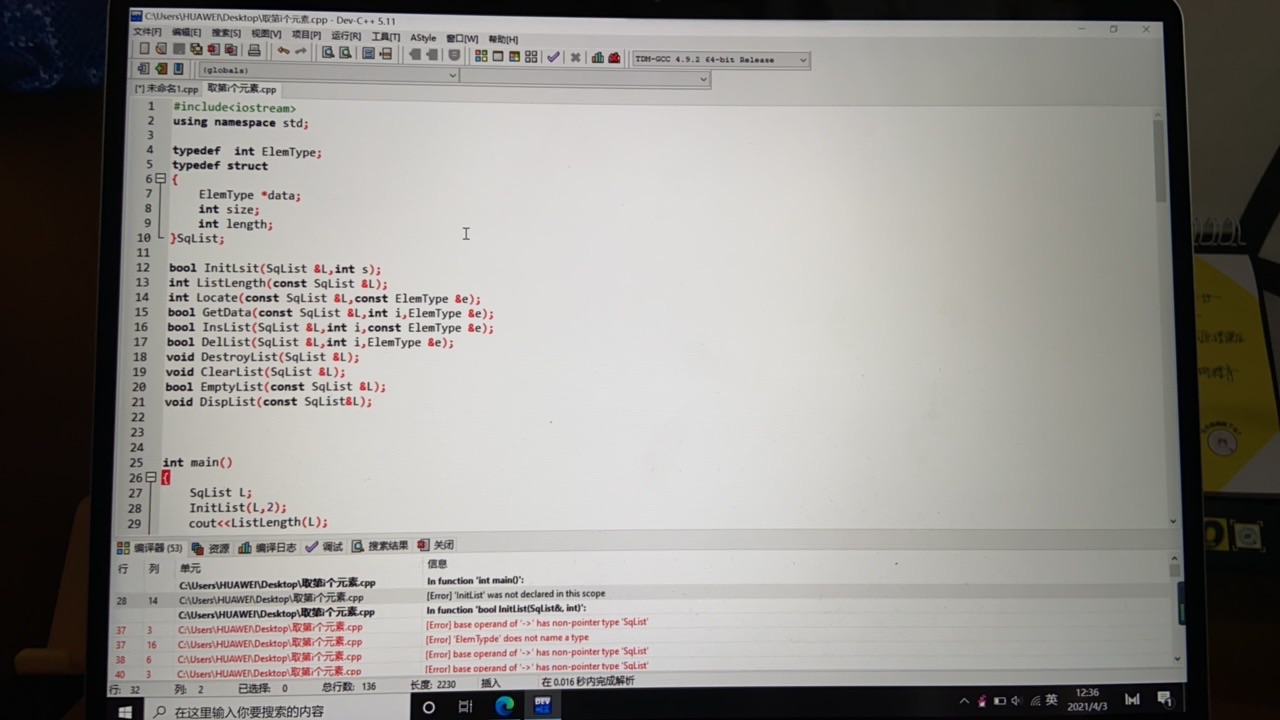This screenshot has width=1280, height=720.
Task: Click the editor vertical scrollbar thumb
Action: pyautogui.click(x=1159, y=160)
